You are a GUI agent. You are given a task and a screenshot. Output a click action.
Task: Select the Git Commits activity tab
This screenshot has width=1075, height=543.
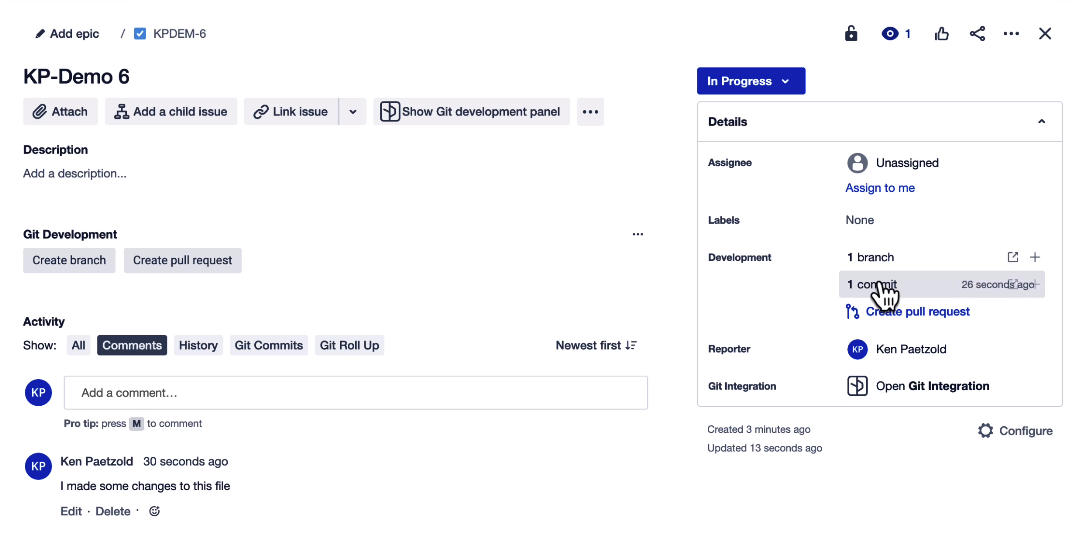click(269, 346)
